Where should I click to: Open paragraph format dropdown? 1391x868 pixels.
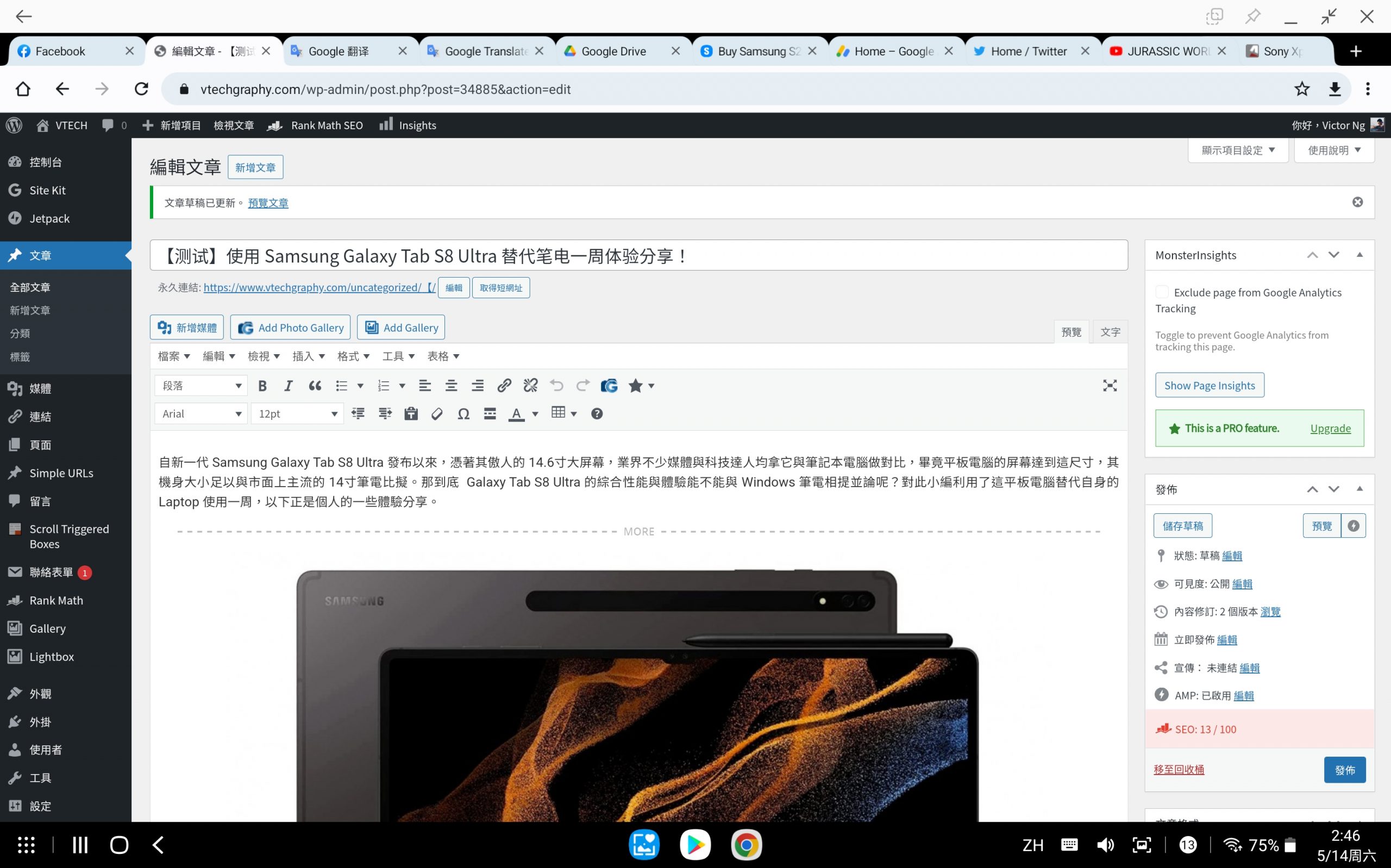tap(201, 386)
